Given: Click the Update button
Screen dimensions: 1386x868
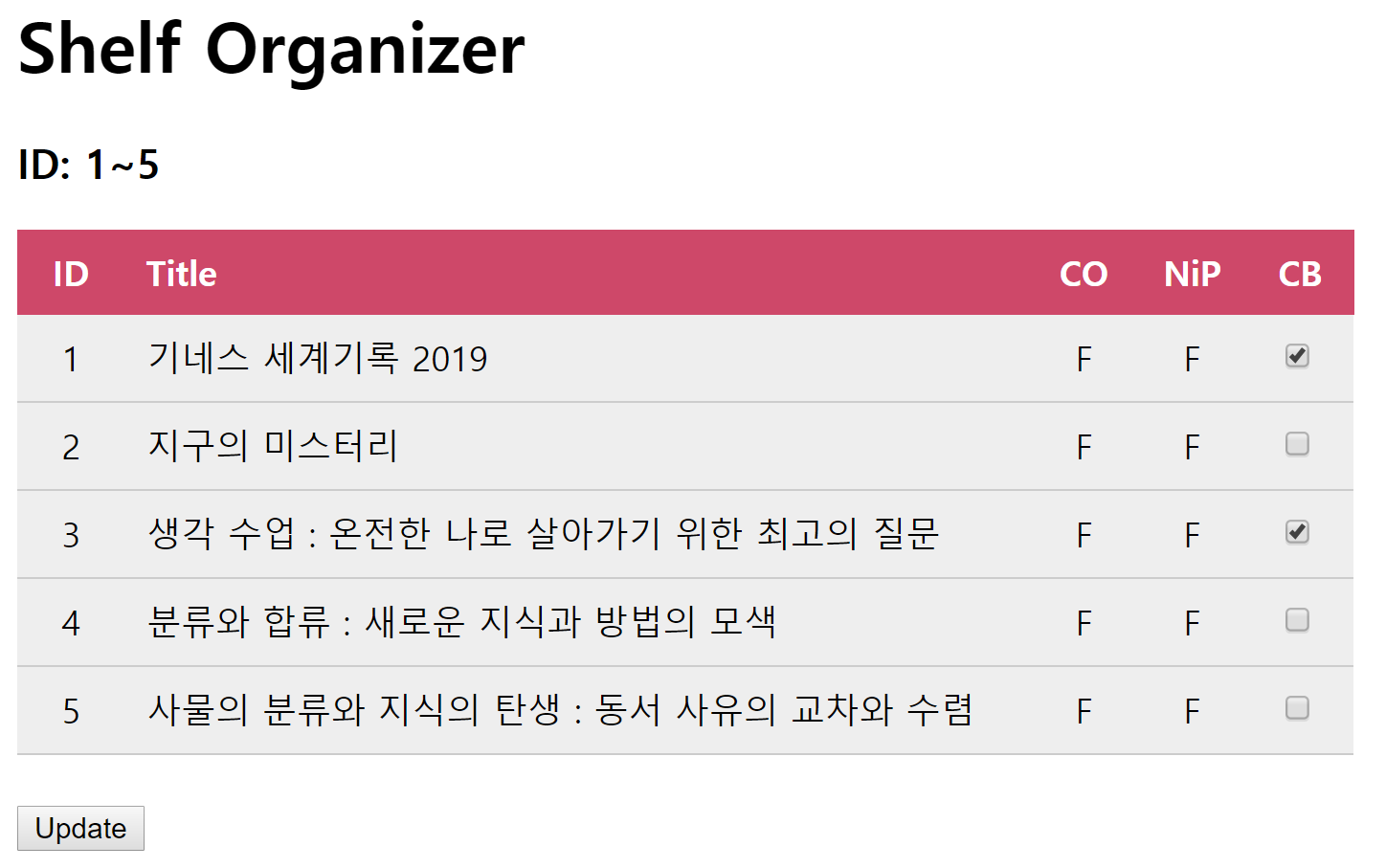Looking at the screenshot, I should pyautogui.click(x=80, y=828).
